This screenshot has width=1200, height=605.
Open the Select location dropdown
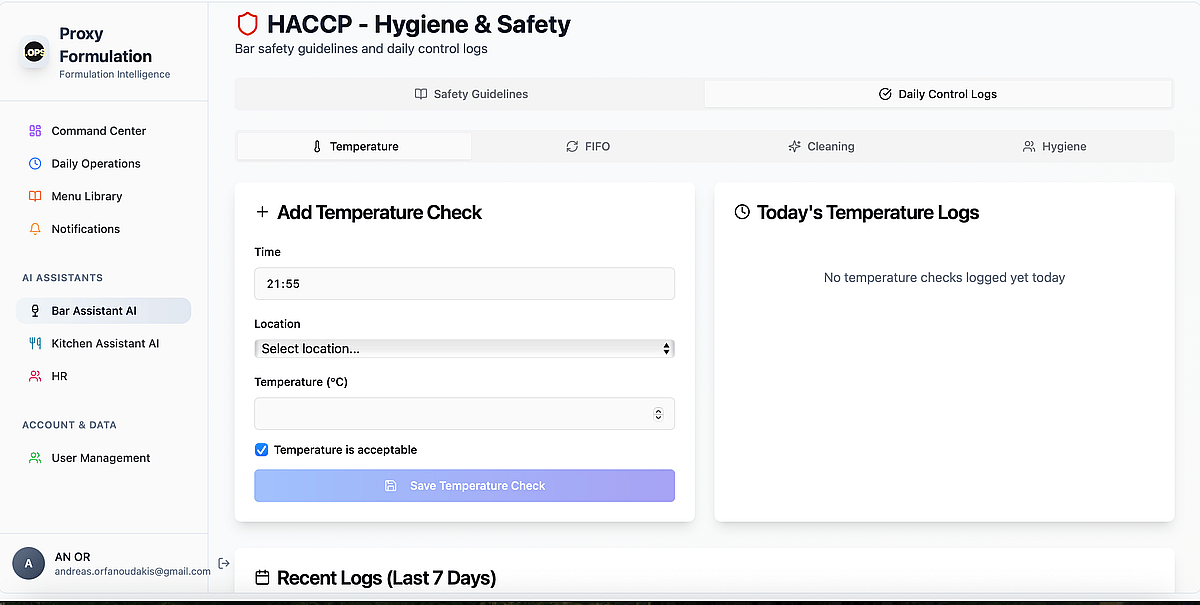pyautogui.click(x=464, y=349)
